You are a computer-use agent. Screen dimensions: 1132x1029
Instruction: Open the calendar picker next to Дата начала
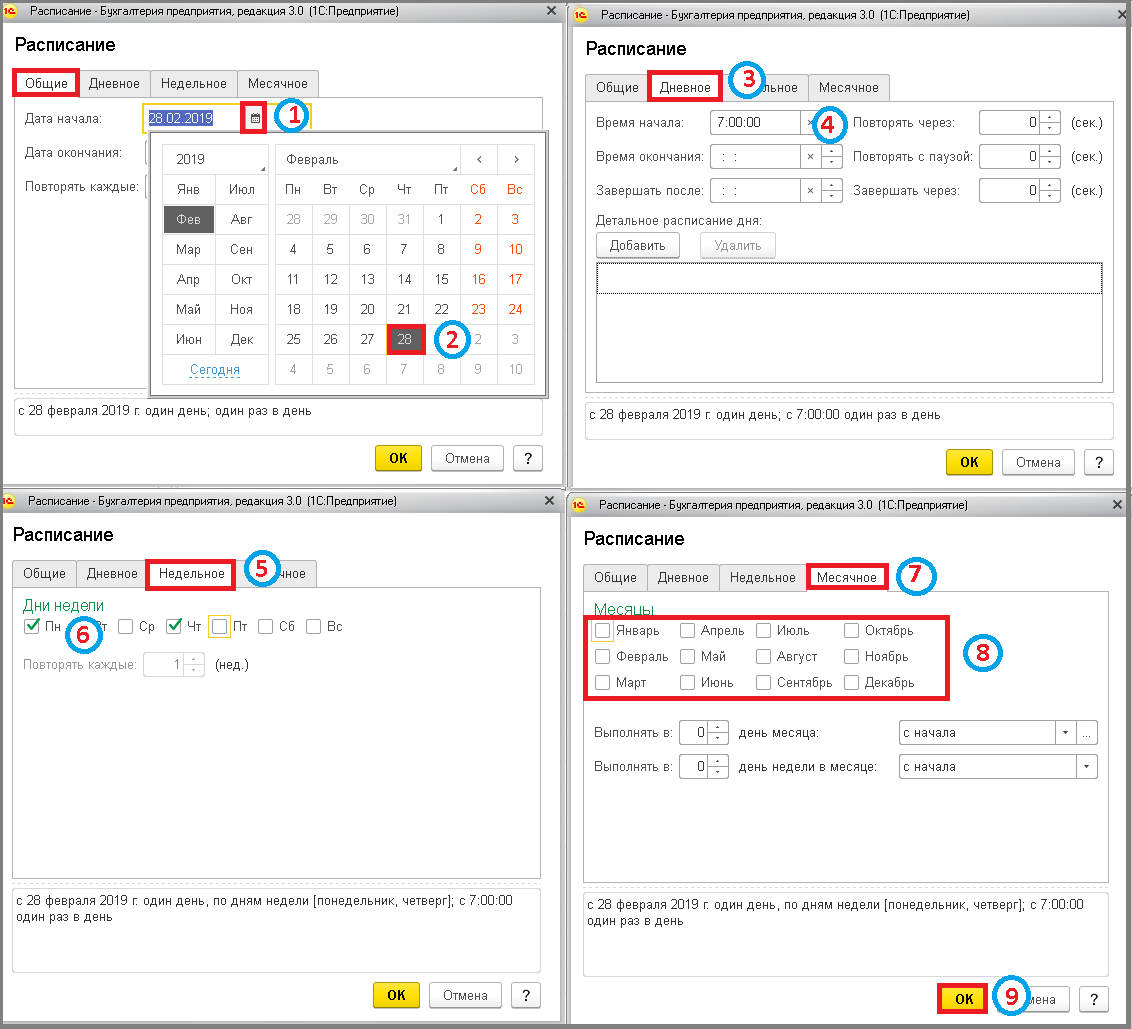coord(255,118)
